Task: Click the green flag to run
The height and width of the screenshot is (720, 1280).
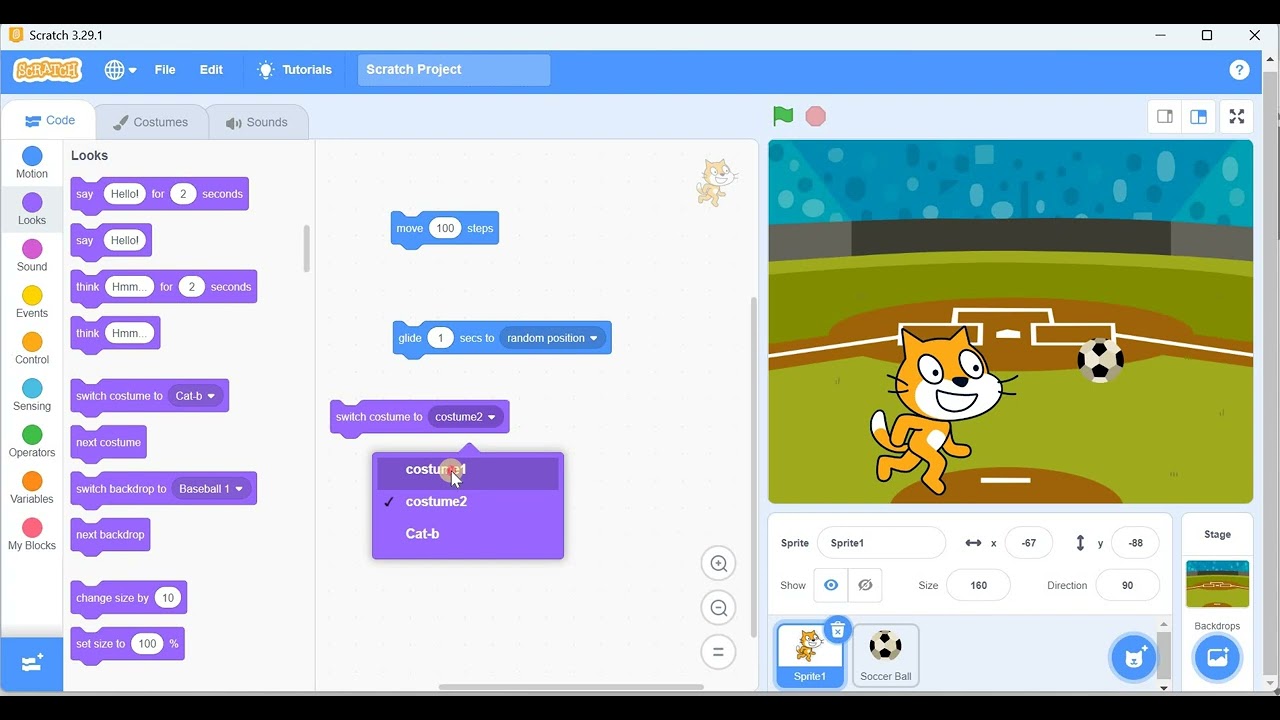Action: (x=783, y=116)
